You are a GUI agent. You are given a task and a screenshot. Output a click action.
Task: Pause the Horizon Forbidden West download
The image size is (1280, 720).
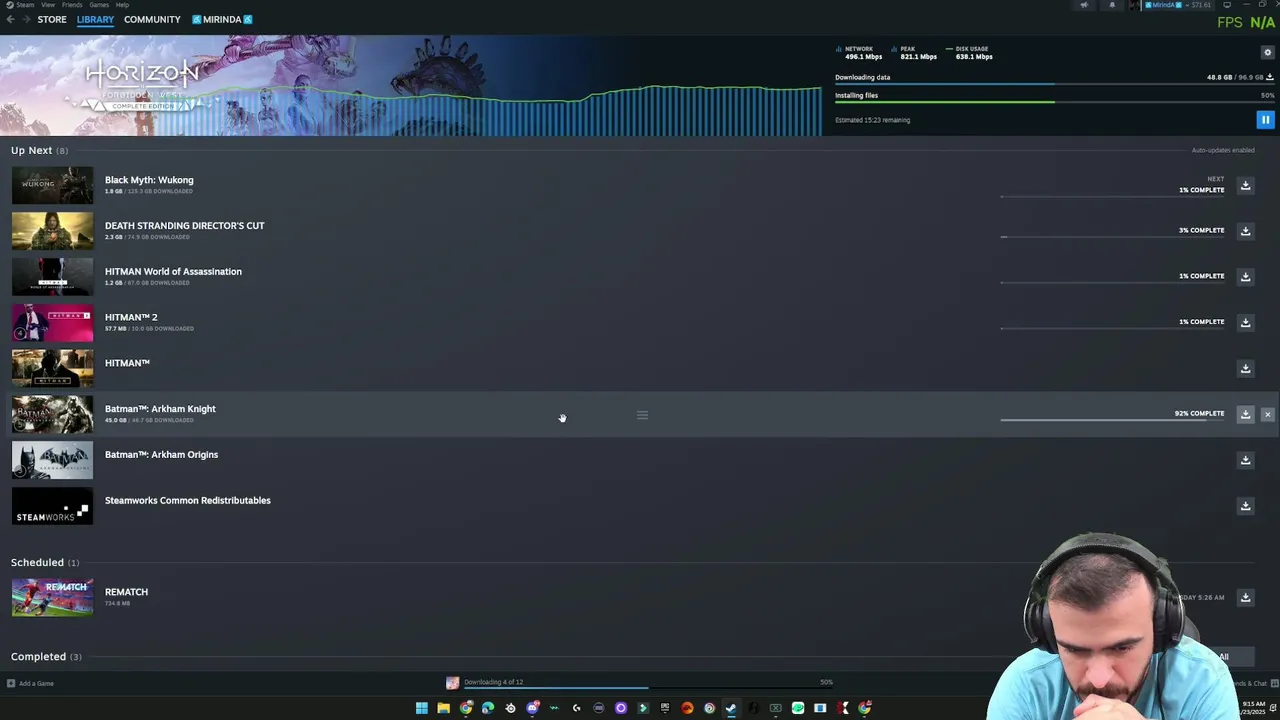(x=1265, y=120)
